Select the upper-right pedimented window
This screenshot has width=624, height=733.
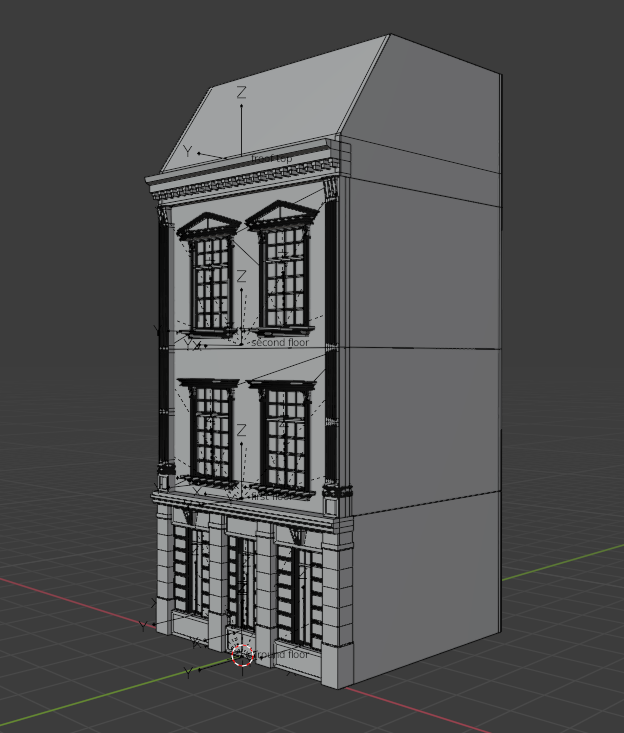(283, 267)
